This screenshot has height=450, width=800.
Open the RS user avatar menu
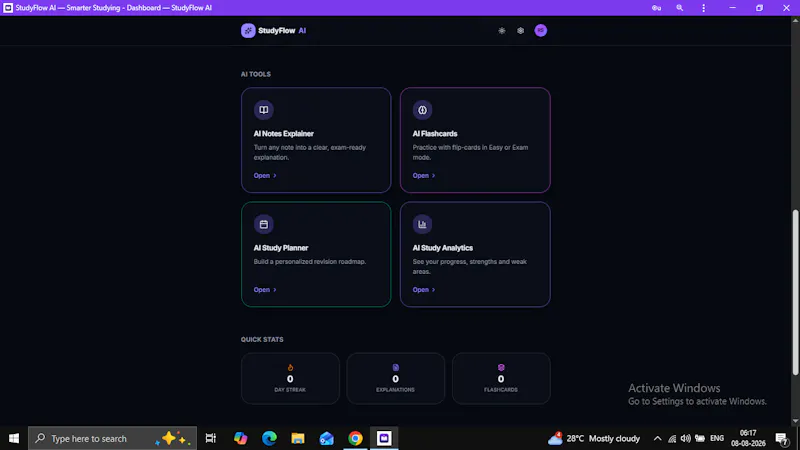pos(540,31)
